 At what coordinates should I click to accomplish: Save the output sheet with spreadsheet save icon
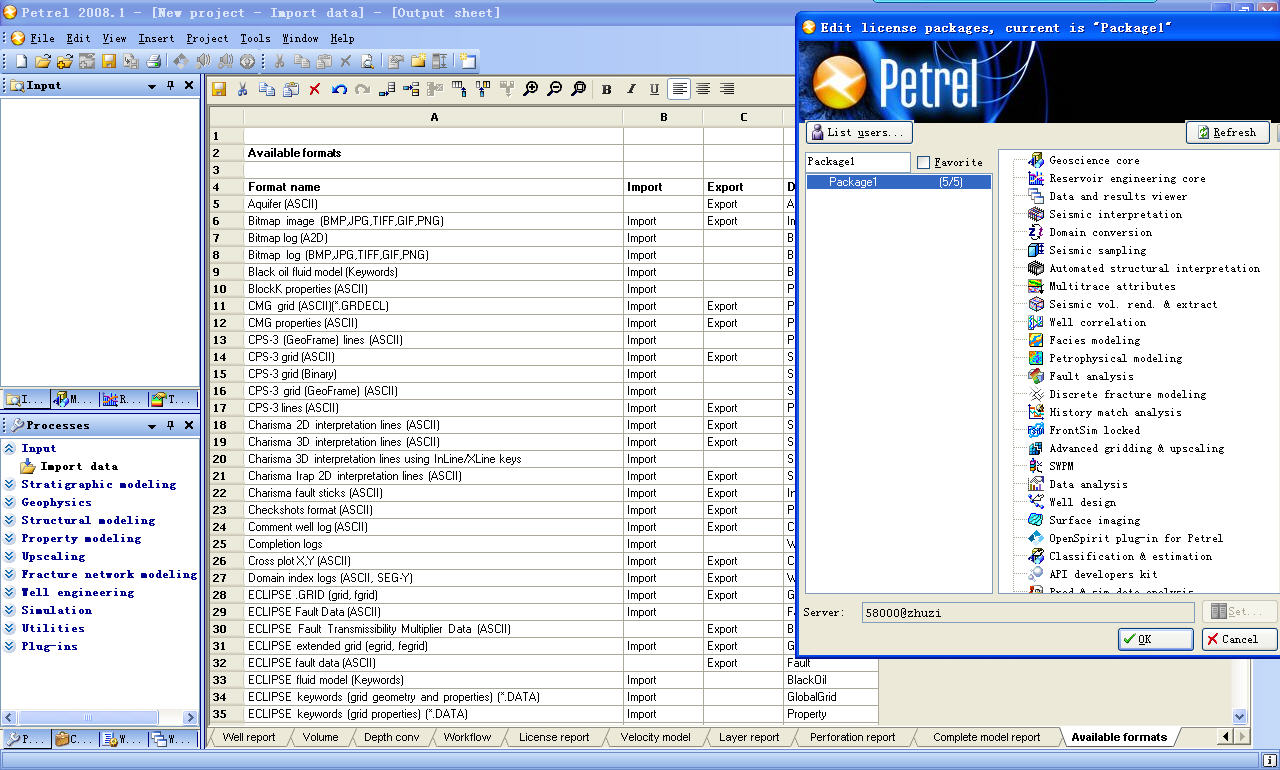pos(219,89)
